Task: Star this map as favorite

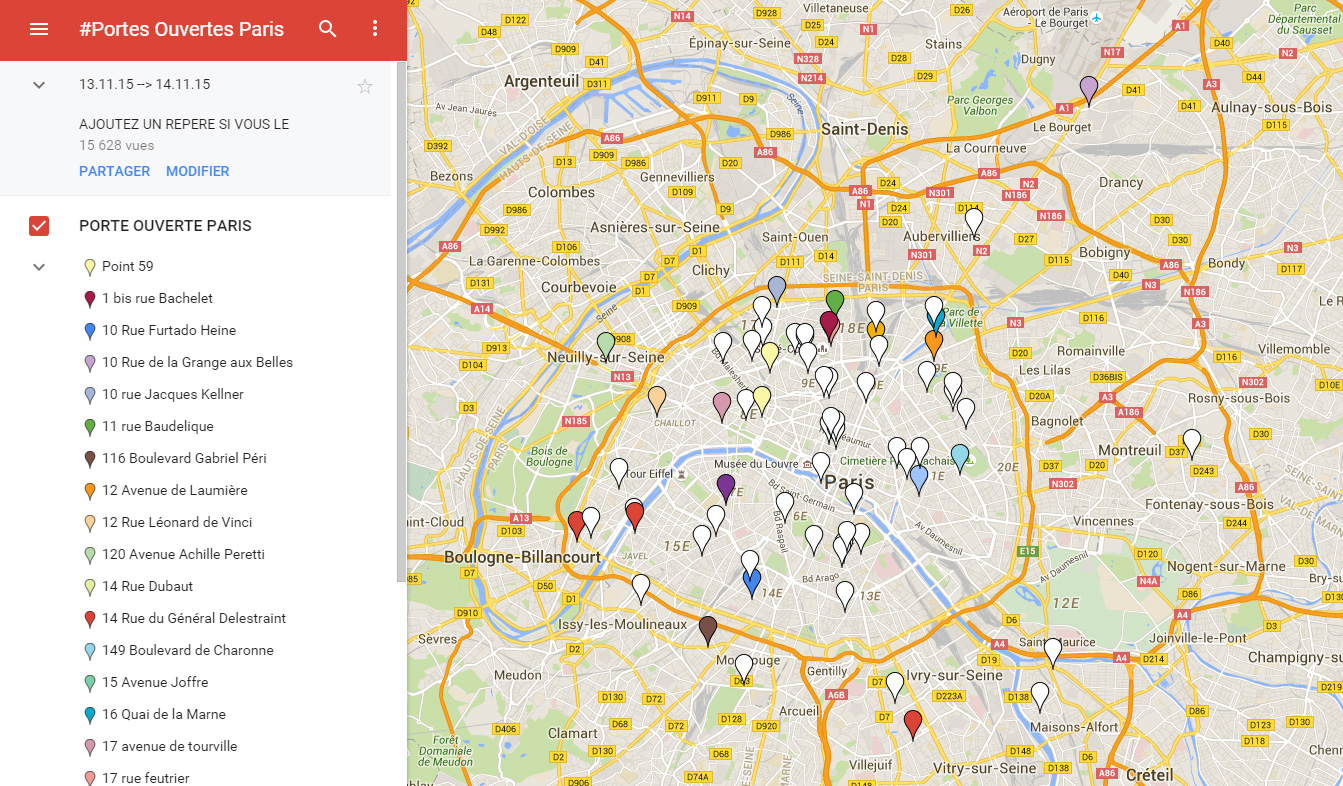Action: [365, 87]
